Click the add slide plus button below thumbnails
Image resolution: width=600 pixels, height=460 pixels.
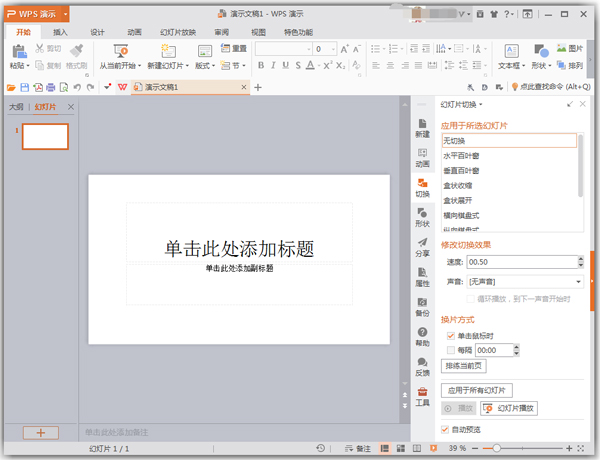coord(41,433)
